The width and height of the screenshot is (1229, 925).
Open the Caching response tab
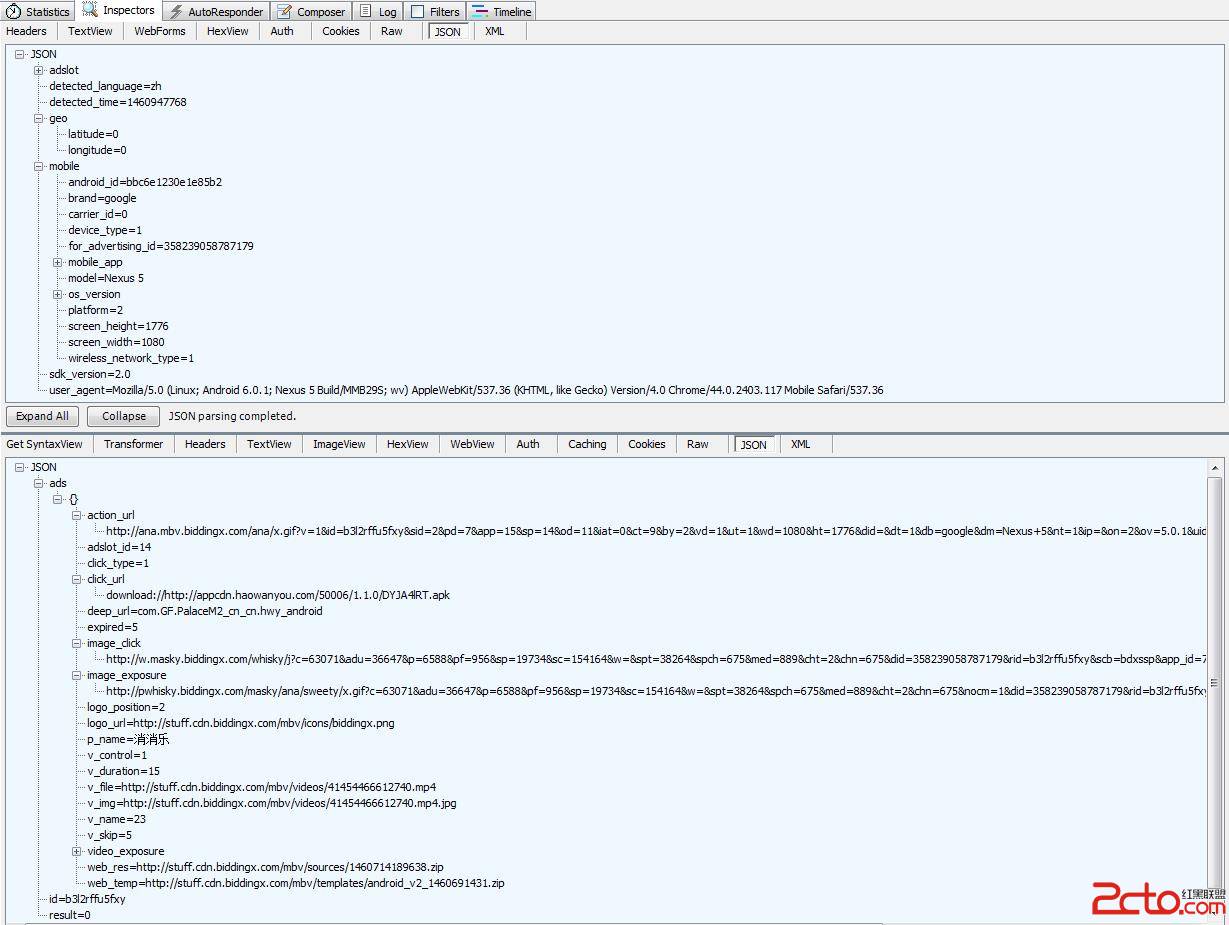coord(587,444)
